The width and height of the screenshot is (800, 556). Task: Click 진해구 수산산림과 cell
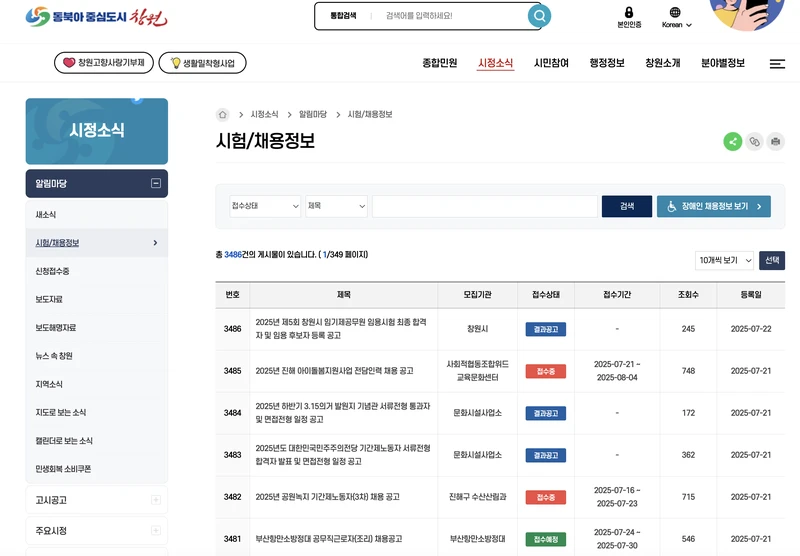pyautogui.click(x=478, y=497)
